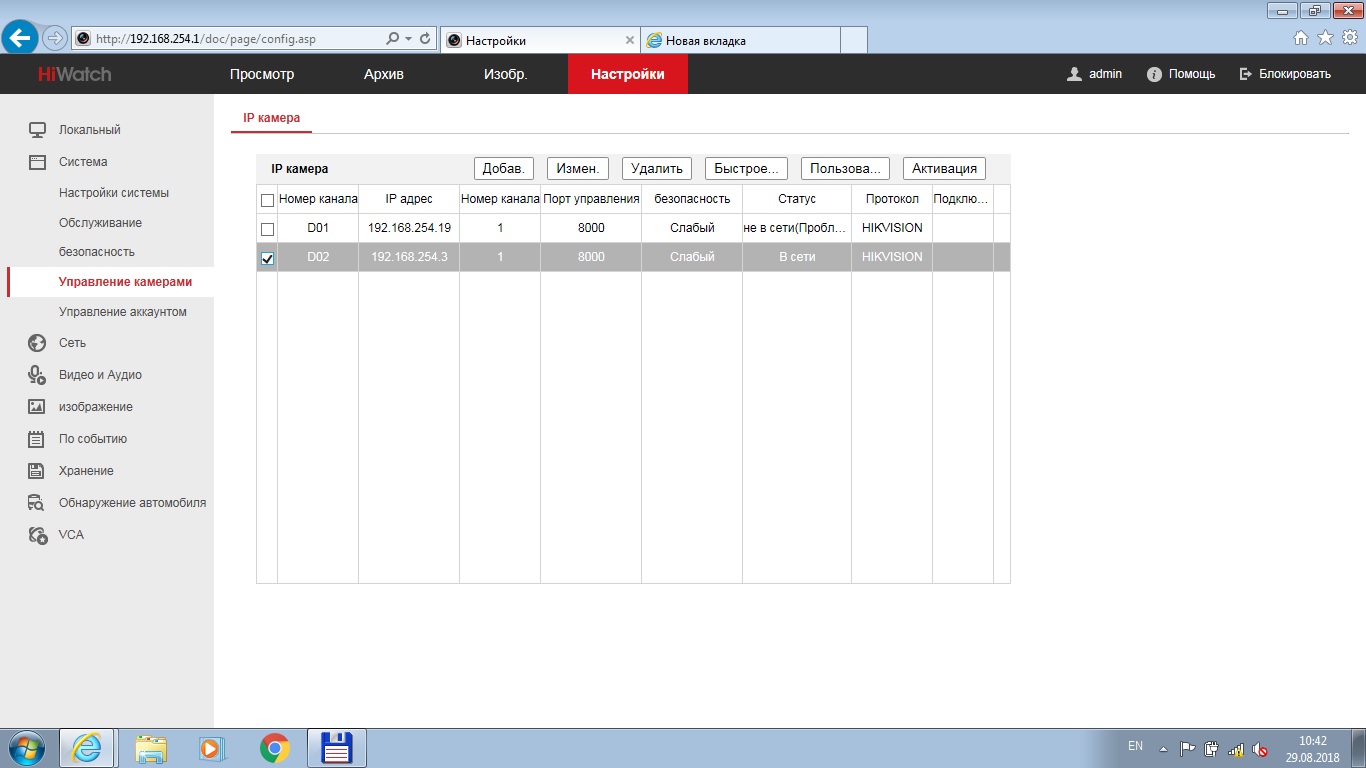Open Обнаружение автомобиля icon

point(38,503)
